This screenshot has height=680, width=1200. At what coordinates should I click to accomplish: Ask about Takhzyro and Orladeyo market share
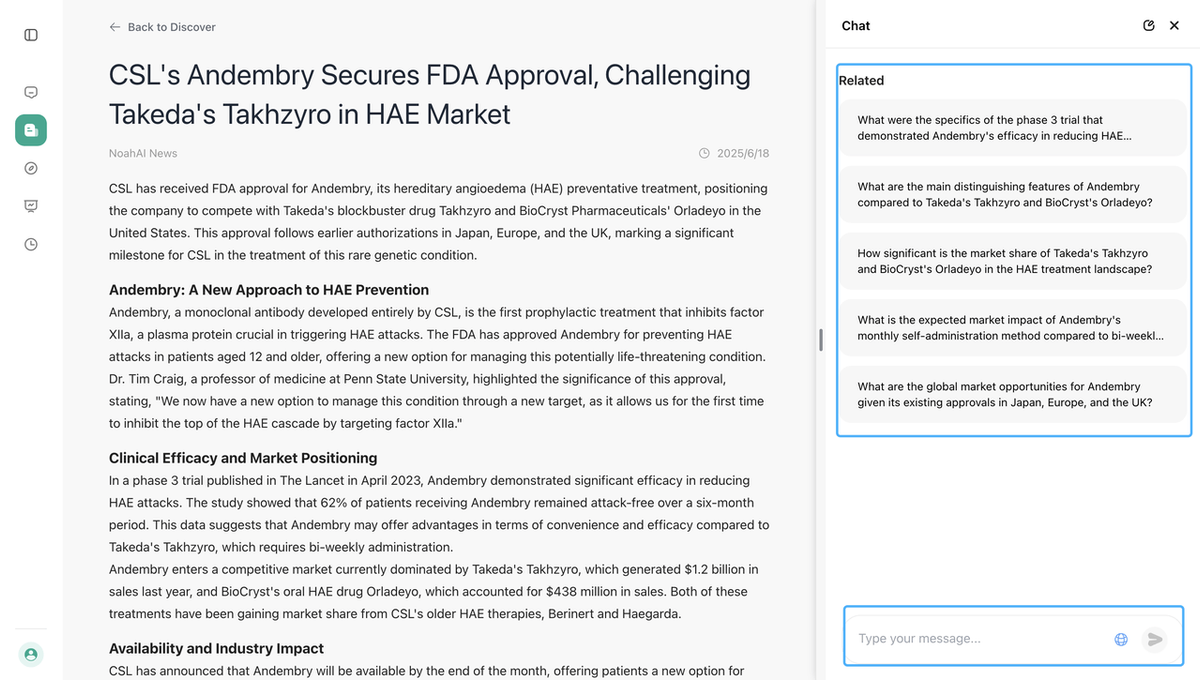pyautogui.click(x=1012, y=261)
